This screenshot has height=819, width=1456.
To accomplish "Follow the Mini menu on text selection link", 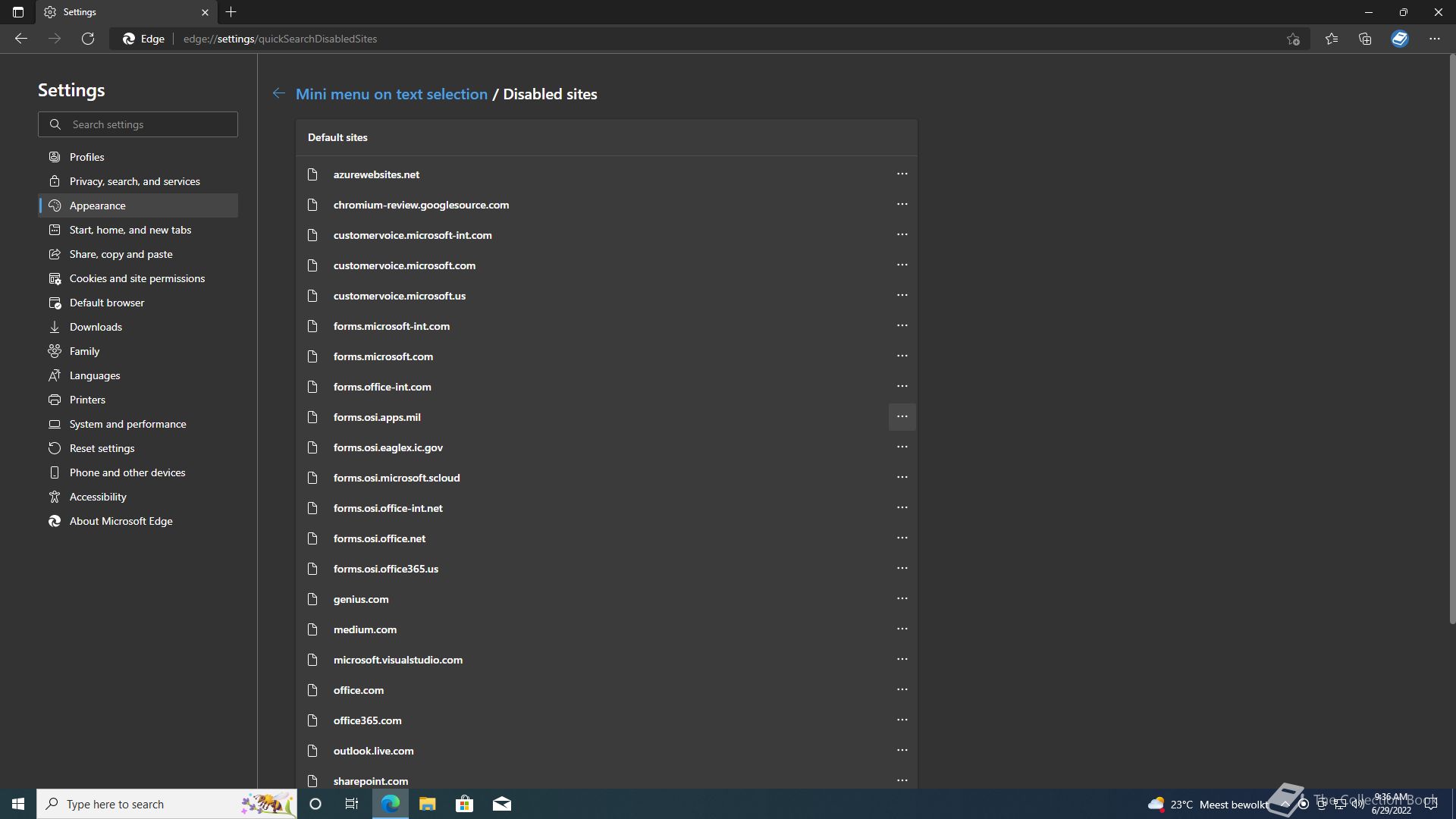I will [x=391, y=94].
